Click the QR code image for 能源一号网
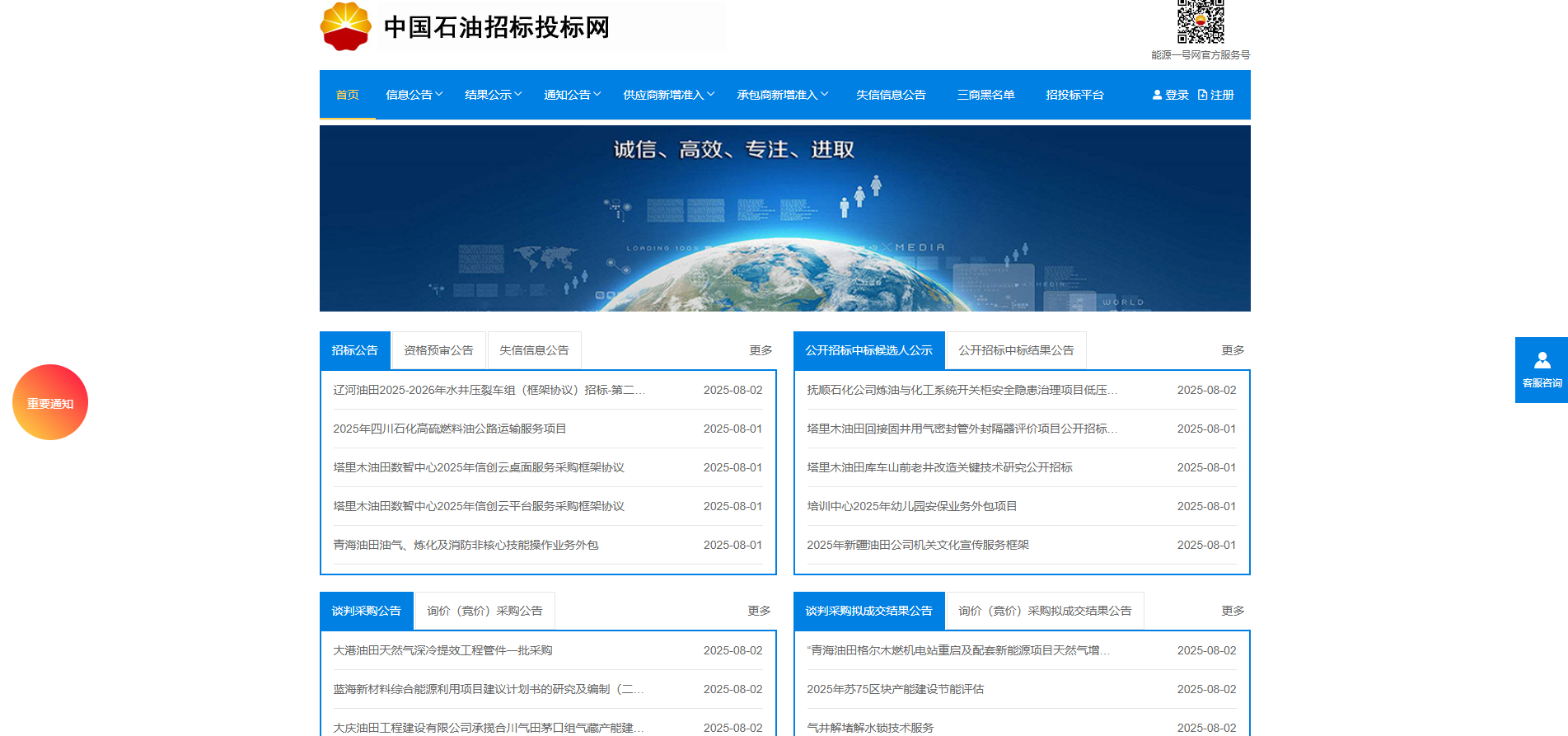The width and height of the screenshot is (1568, 736). pyautogui.click(x=1201, y=21)
